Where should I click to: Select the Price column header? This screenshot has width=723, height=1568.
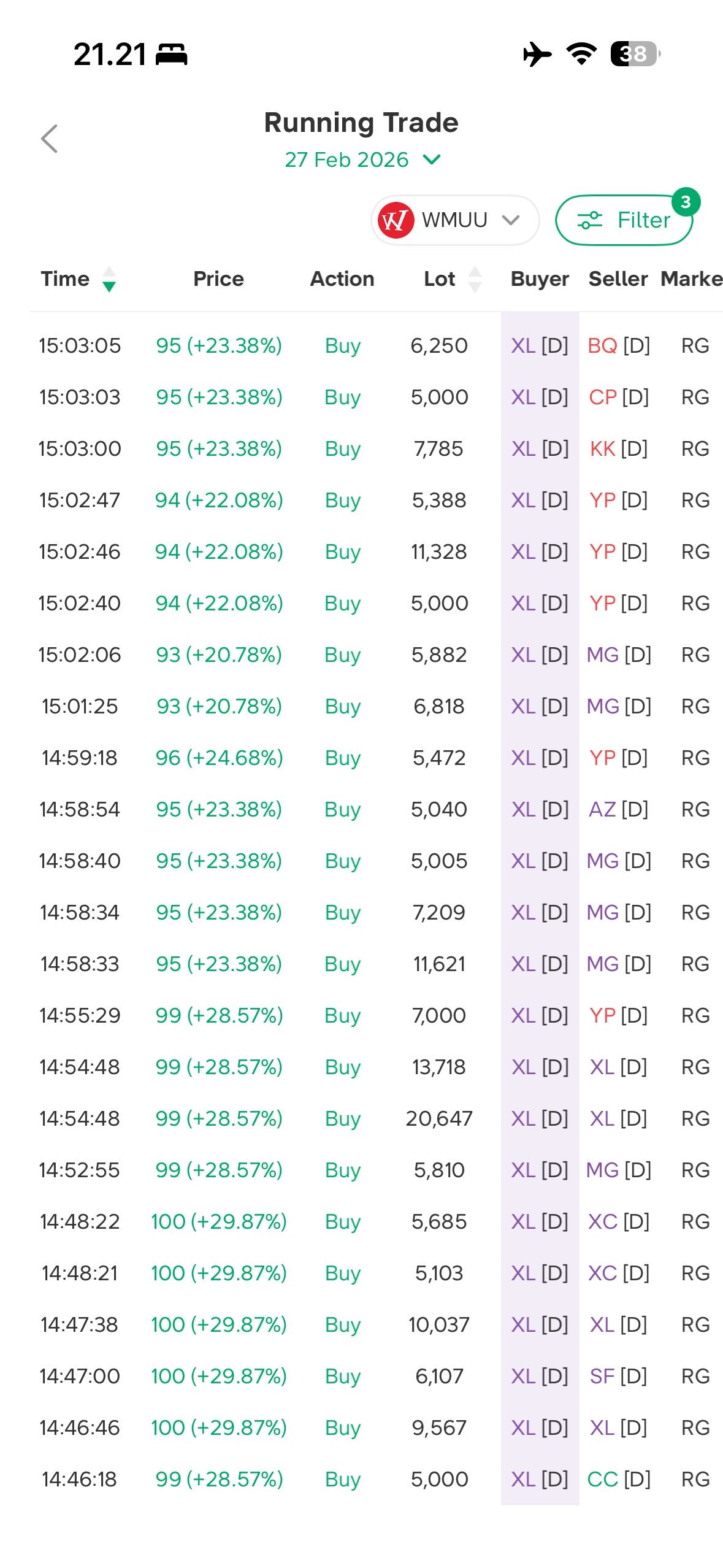click(218, 279)
